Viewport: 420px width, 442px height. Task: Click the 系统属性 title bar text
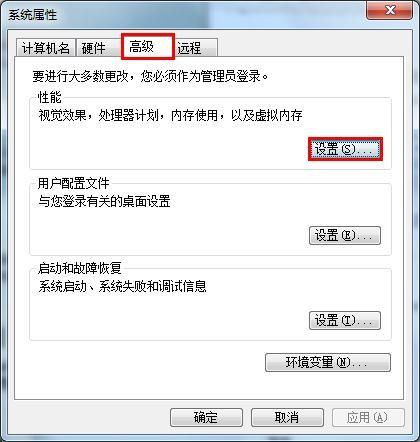(x=32, y=15)
